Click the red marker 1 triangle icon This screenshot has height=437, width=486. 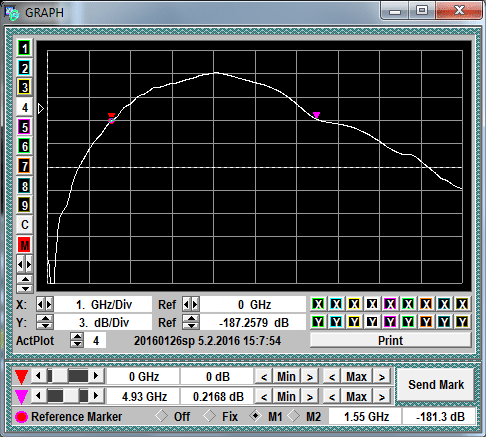tap(21, 377)
